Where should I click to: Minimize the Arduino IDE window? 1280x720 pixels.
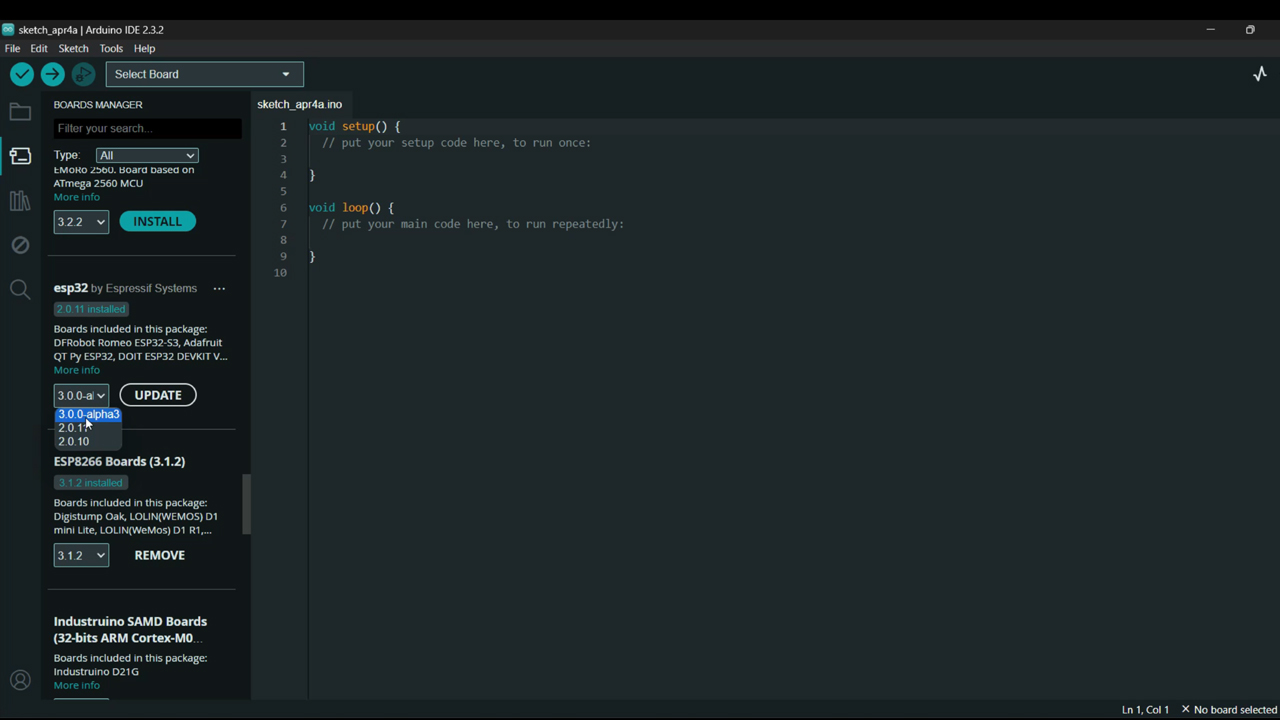pyautogui.click(x=1210, y=30)
